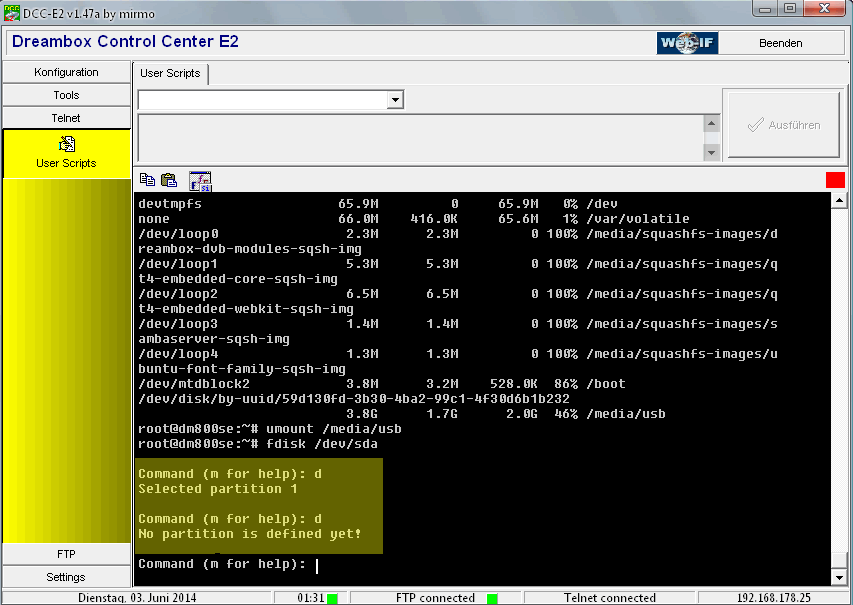Open the script selection dropdown arrow
Viewport: 853px width, 605px height.
pos(395,100)
